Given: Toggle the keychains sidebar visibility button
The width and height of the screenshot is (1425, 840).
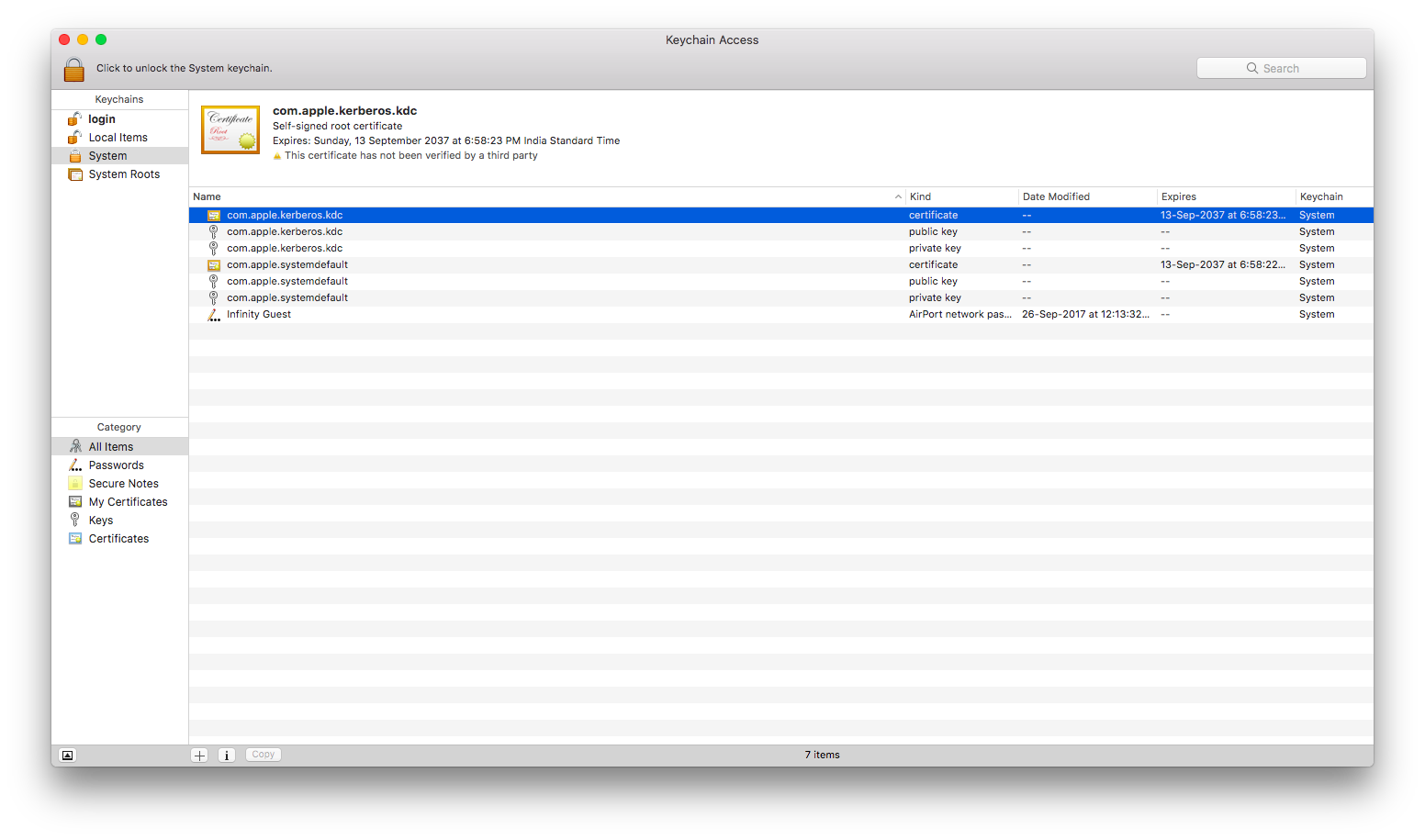Looking at the screenshot, I should (x=67, y=756).
